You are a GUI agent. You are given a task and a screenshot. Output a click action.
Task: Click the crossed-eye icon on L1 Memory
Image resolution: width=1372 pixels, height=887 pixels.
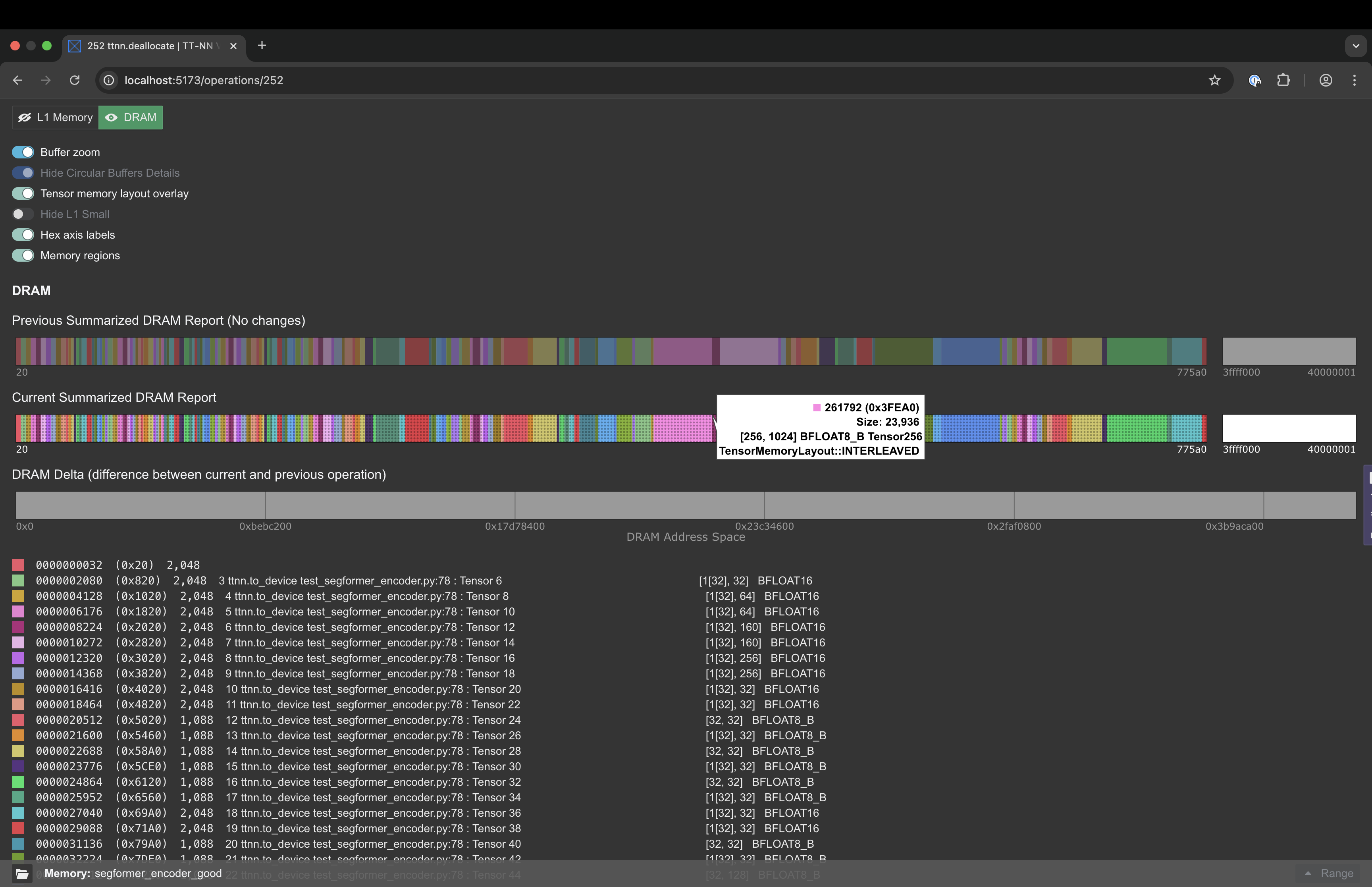click(x=24, y=117)
